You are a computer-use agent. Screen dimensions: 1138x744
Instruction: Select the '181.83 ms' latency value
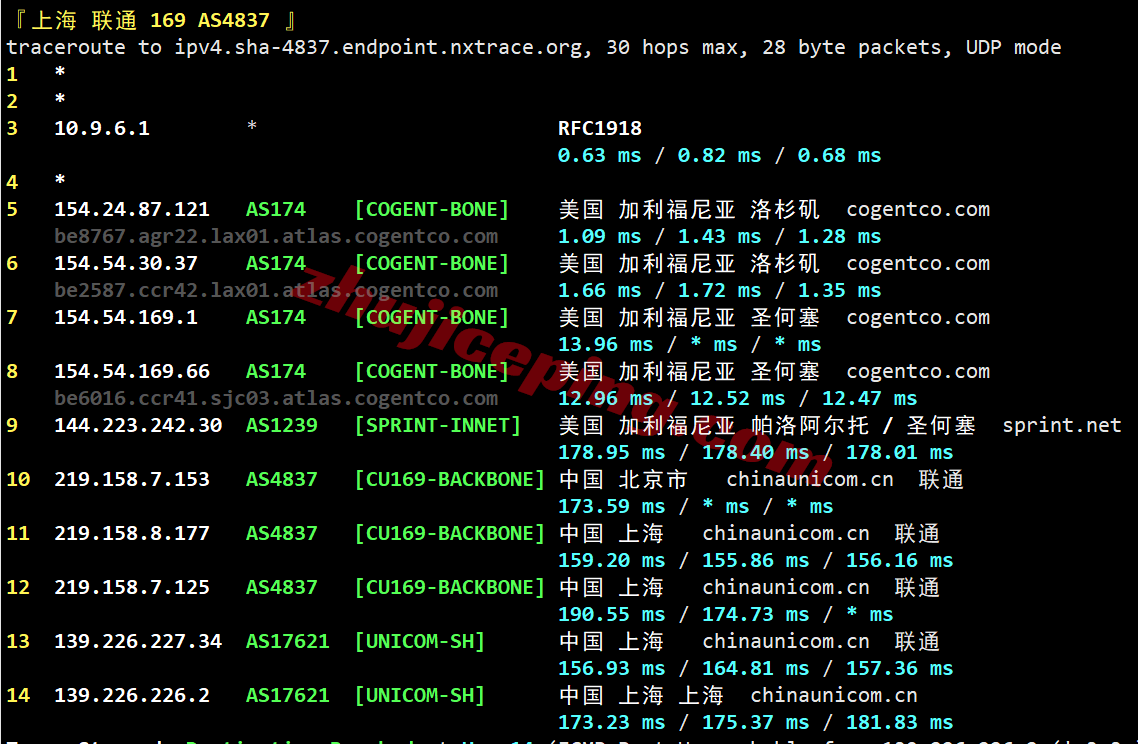click(899, 723)
